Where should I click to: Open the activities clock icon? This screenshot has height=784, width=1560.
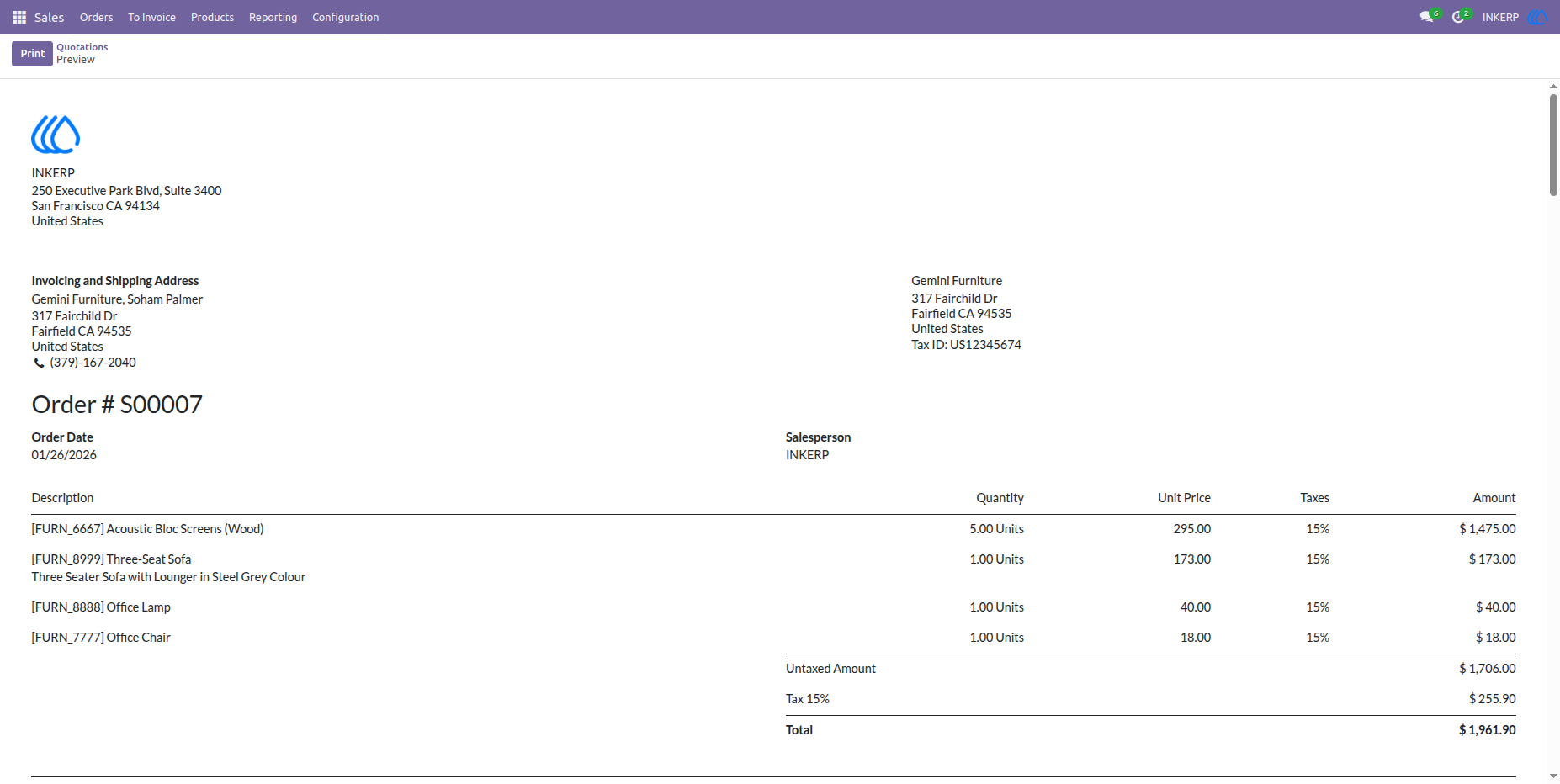[x=1459, y=17]
